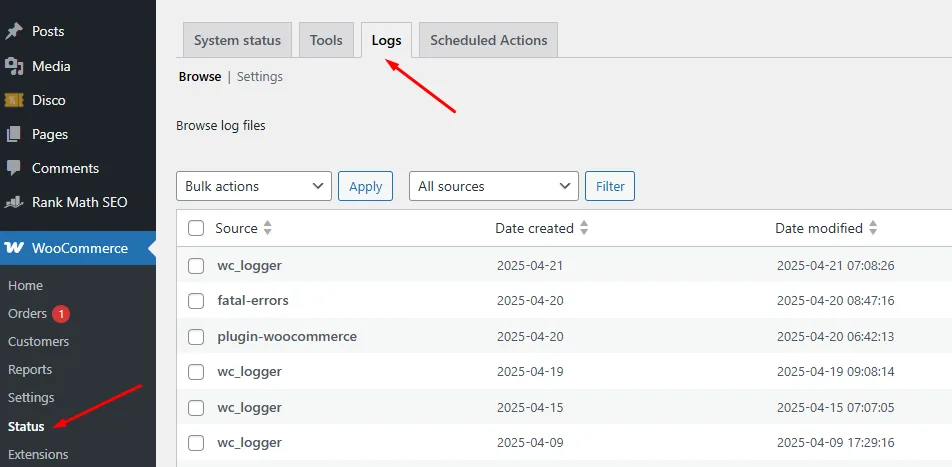Check the plugin-woocommerce row checkbox
The height and width of the screenshot is (467, 952).
(x=196, y=337)
